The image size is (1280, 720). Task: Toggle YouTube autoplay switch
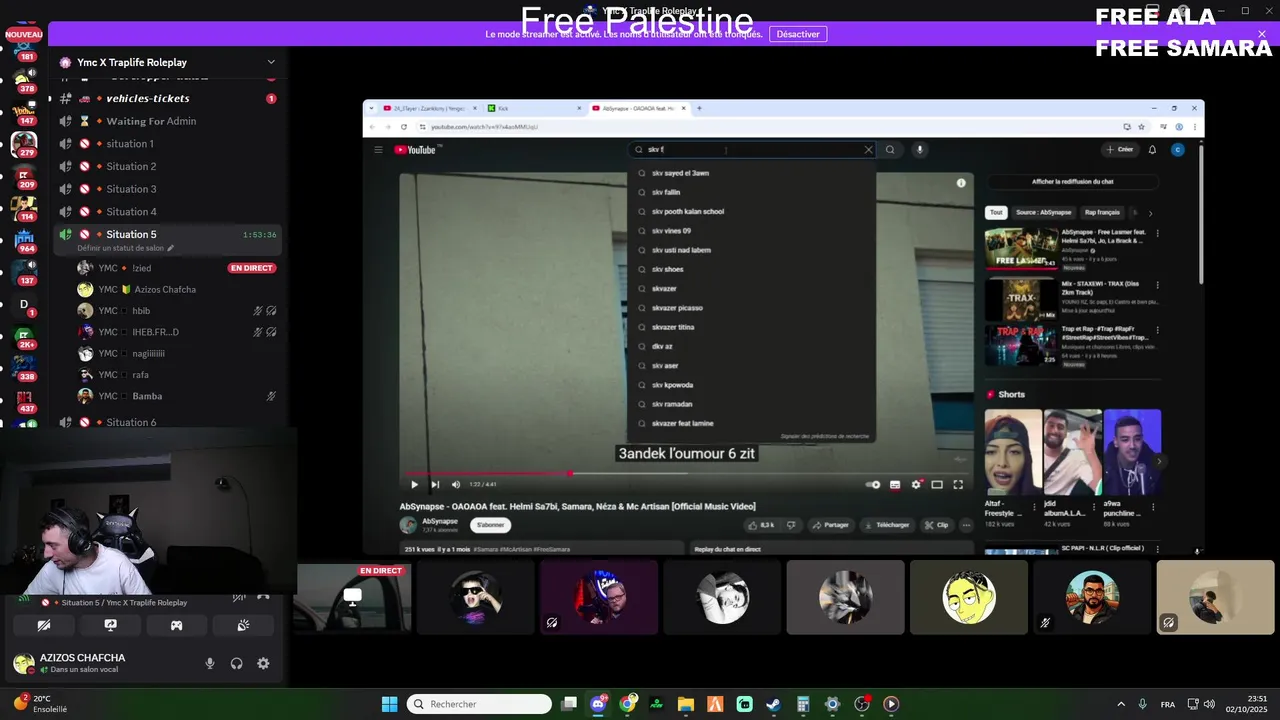coord(874,485)
